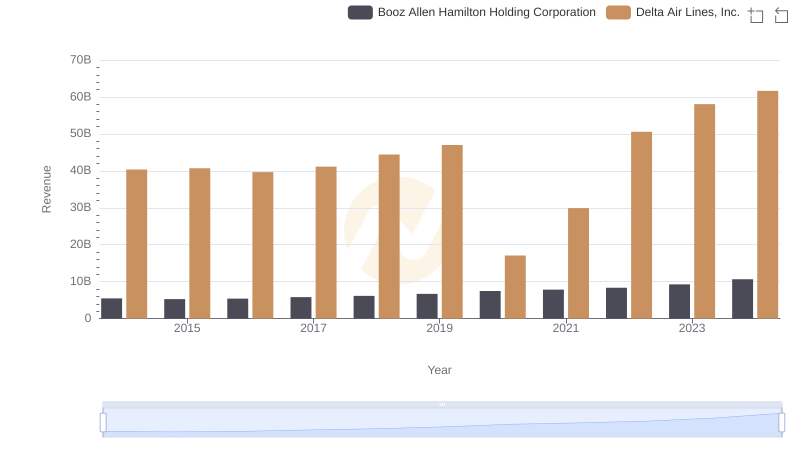The height and width of the screenshot is (461, 800).
Task: Select the Booz Allen bar for 2016
Action: coord(238,309)
